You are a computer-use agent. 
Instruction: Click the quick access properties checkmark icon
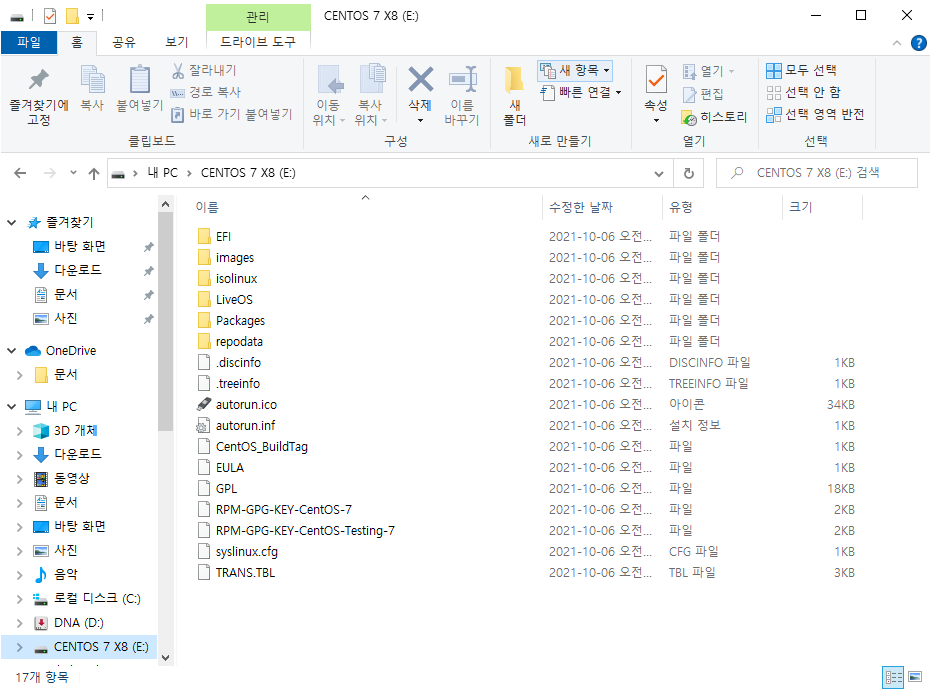point(50,16)
